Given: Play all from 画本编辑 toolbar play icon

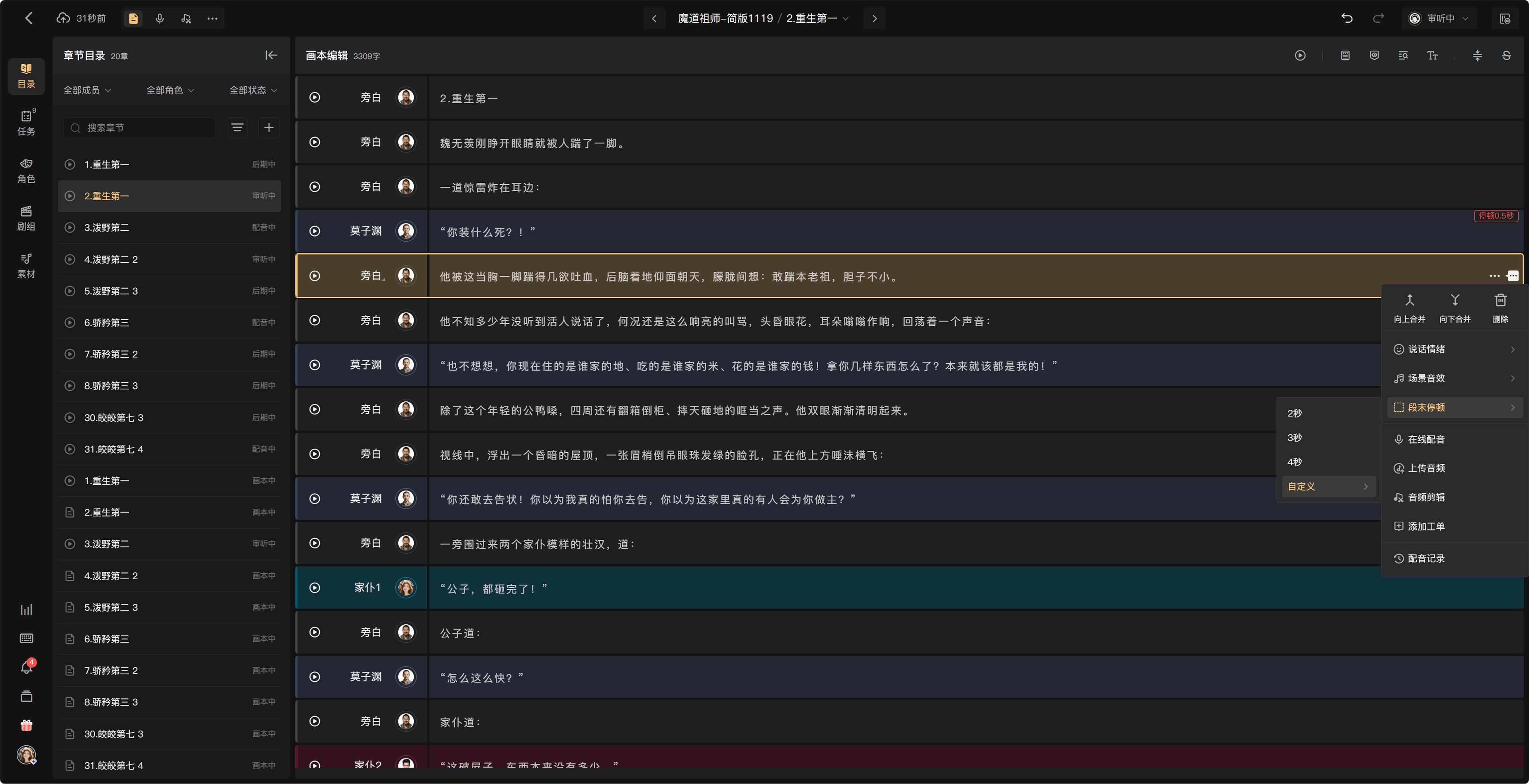Looking at the screenshot, I should (1300, 55).
